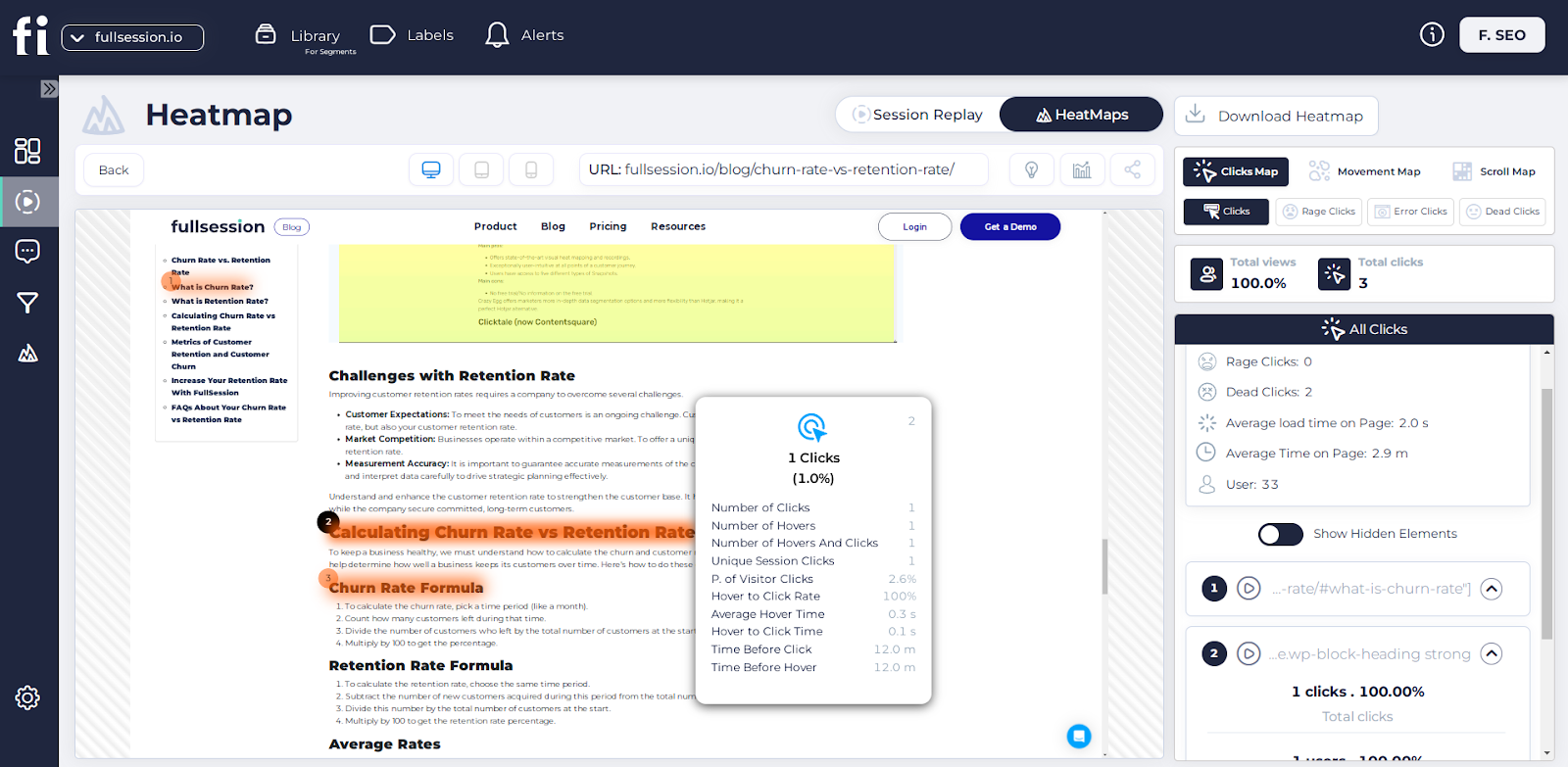Viewport: 1568px width, 767px height.
Task: Click the heatmap preview vertical scrollbar
Action: pyautogui.click(x=1105, y=566)
